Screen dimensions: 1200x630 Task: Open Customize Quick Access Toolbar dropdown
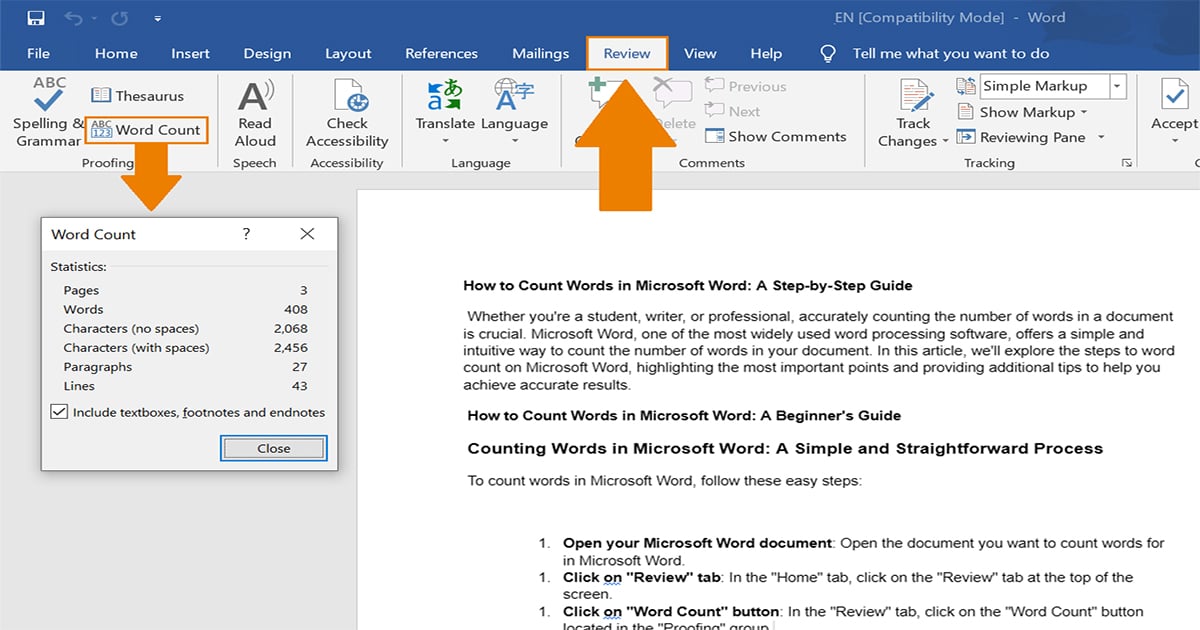[x=158, y=19]
